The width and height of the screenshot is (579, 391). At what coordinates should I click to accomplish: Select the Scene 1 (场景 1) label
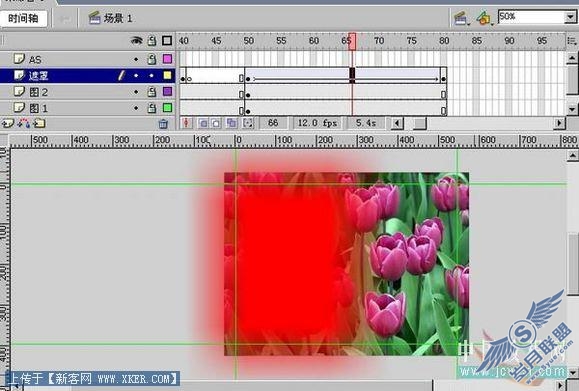pos(117,18)
